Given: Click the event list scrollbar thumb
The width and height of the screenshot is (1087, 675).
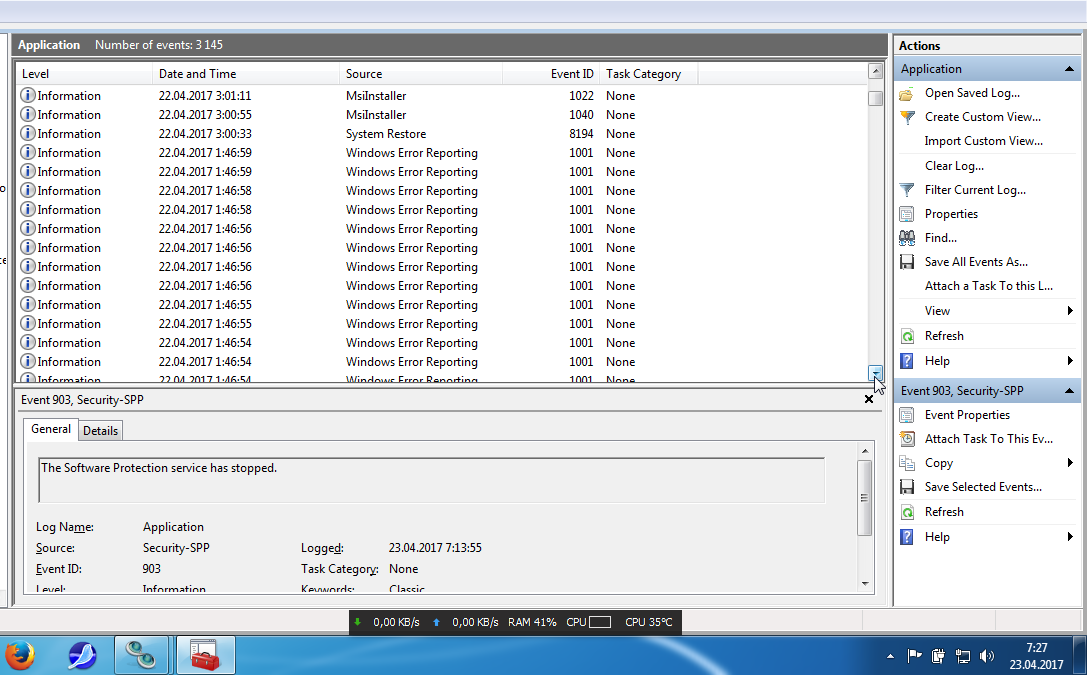Looking at the screenshot, I should point(876,98).
